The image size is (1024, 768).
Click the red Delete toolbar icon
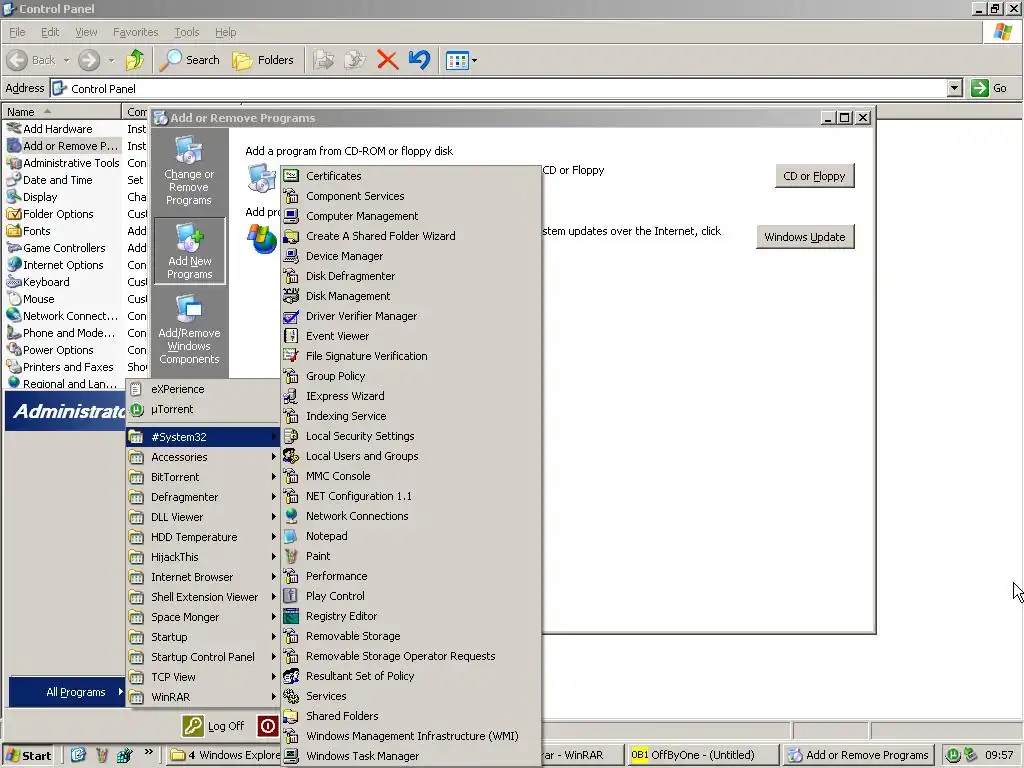(x=387, y=60)
